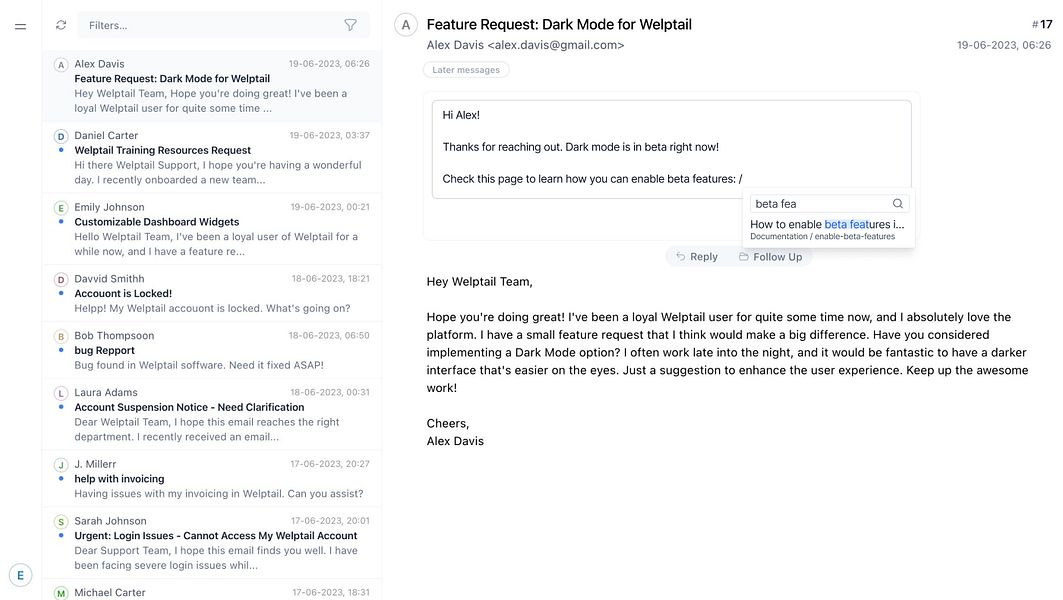Open the E user avatar
This screenshot has width=1063, height=600.
(x=20, y=575)
